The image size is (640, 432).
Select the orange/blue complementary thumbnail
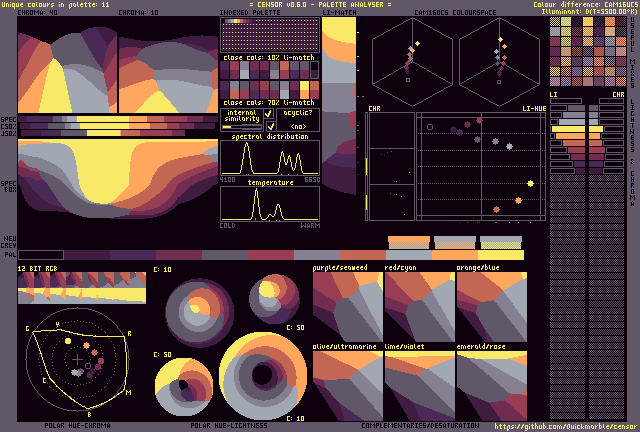click(491, 306)
